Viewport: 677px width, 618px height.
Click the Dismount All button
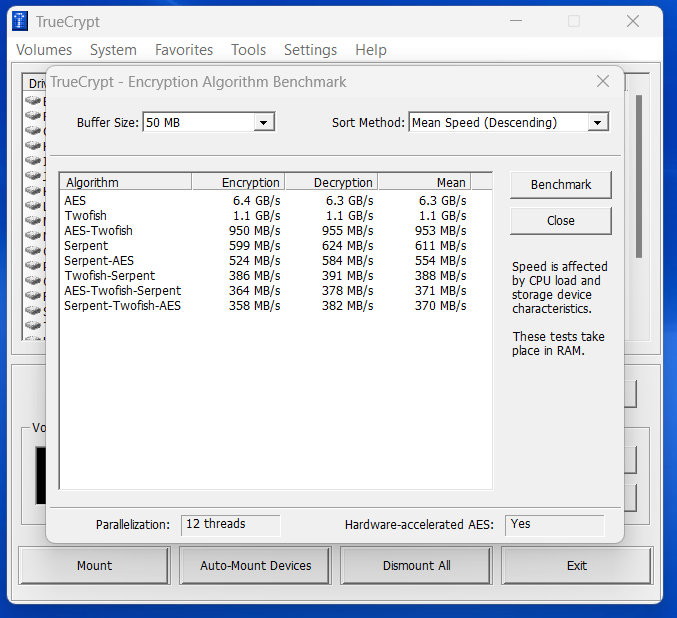pyautogui.click(x=416, y=566)
